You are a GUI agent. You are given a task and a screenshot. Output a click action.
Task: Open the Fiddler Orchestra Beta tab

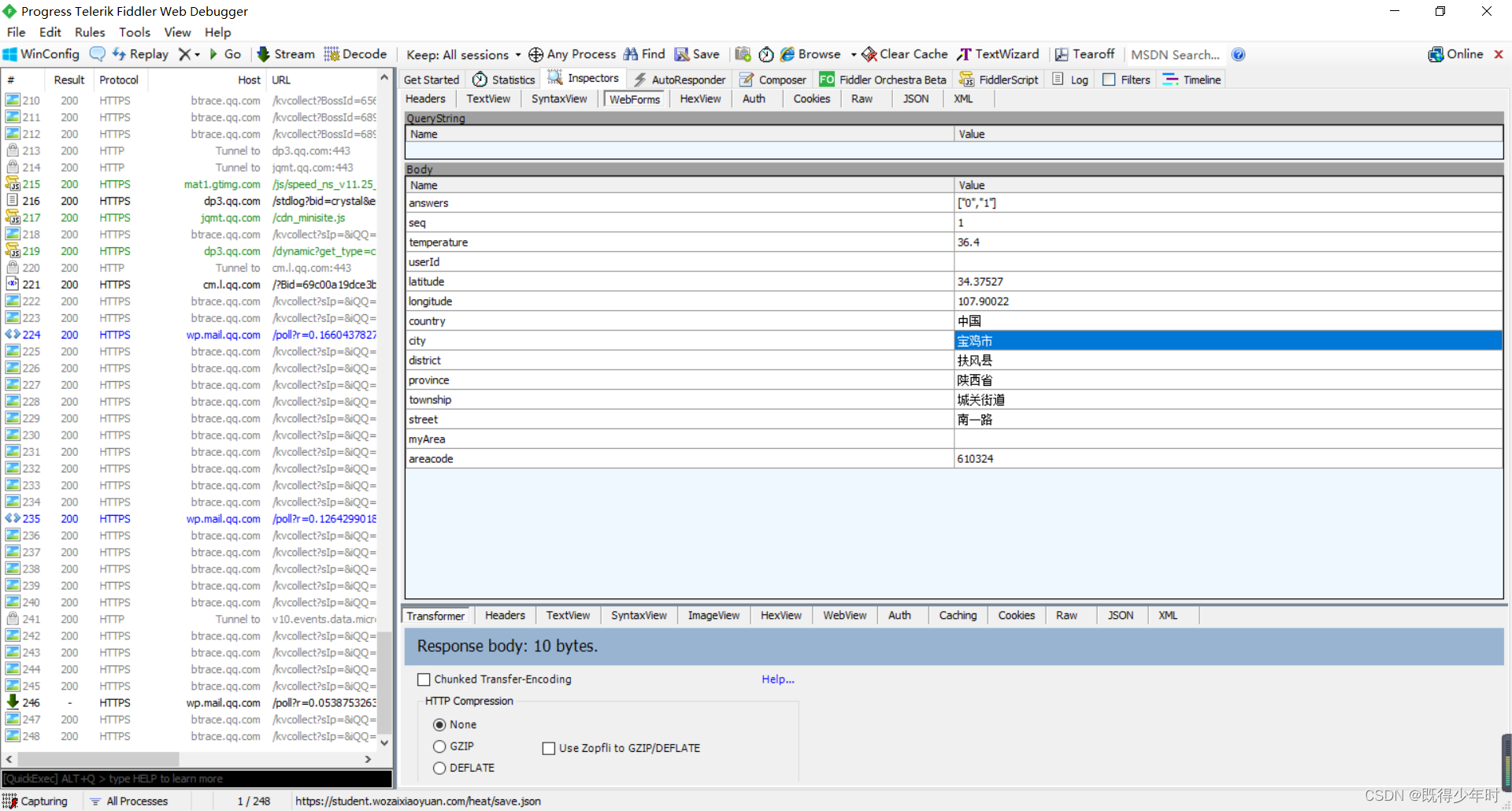click(883, 80)
